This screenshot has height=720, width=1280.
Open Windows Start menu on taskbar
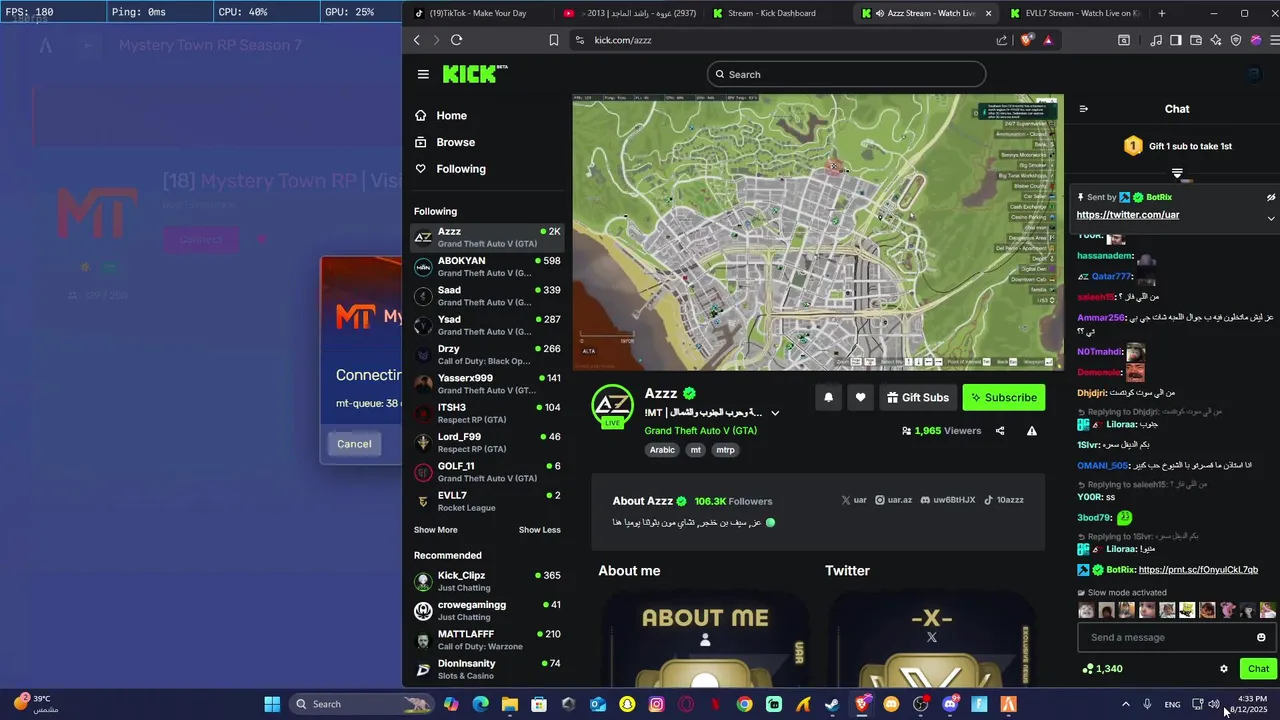pyautogui.click(x=272, y=704)
